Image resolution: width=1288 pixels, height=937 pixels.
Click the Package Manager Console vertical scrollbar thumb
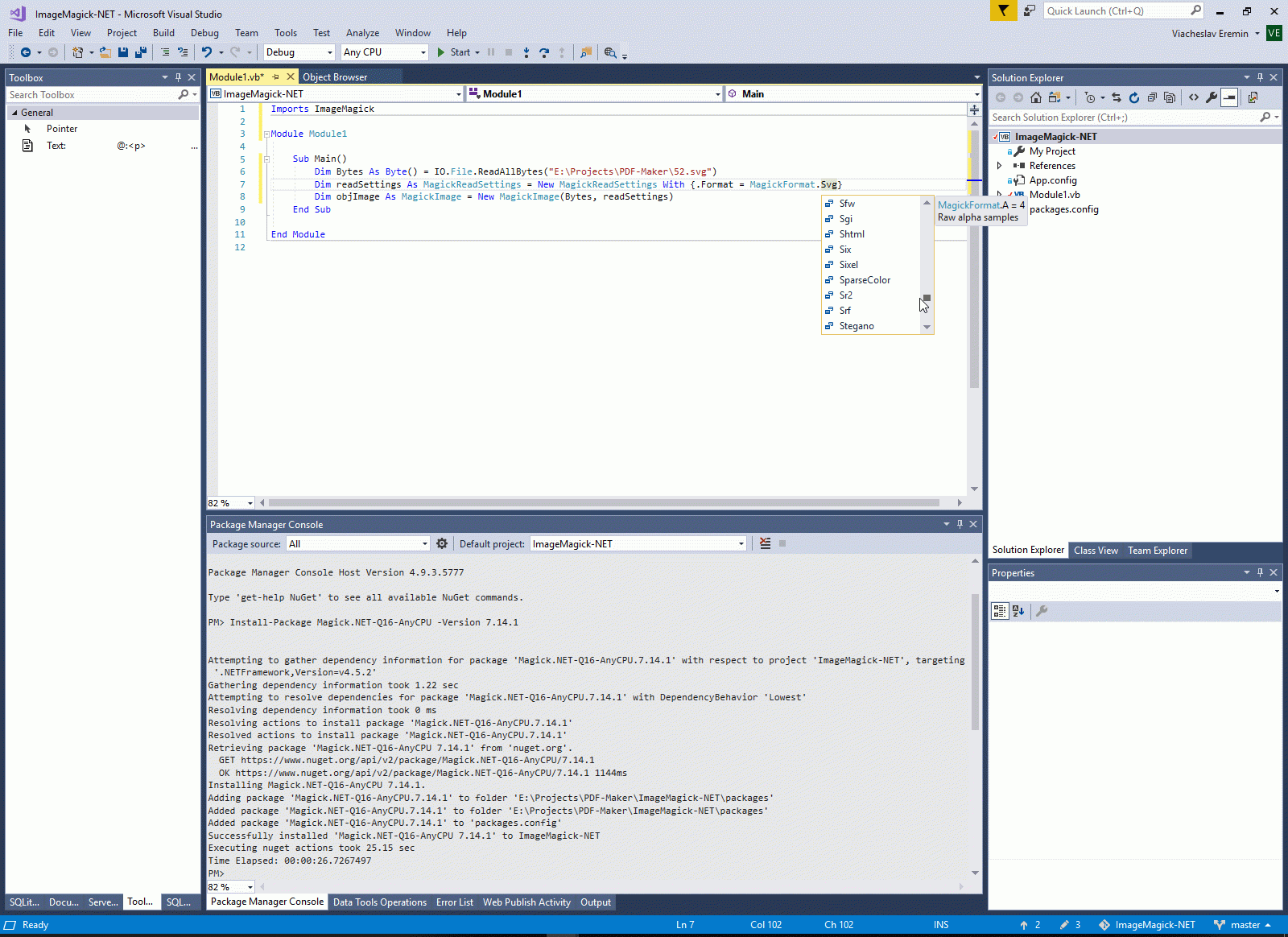click(975, 662)
